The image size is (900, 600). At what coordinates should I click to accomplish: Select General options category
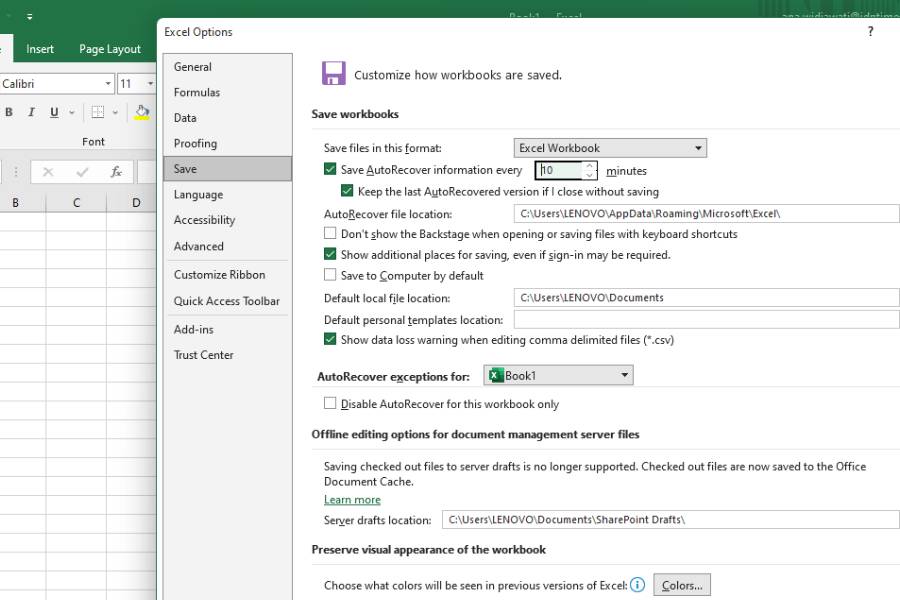pos(228,67)
